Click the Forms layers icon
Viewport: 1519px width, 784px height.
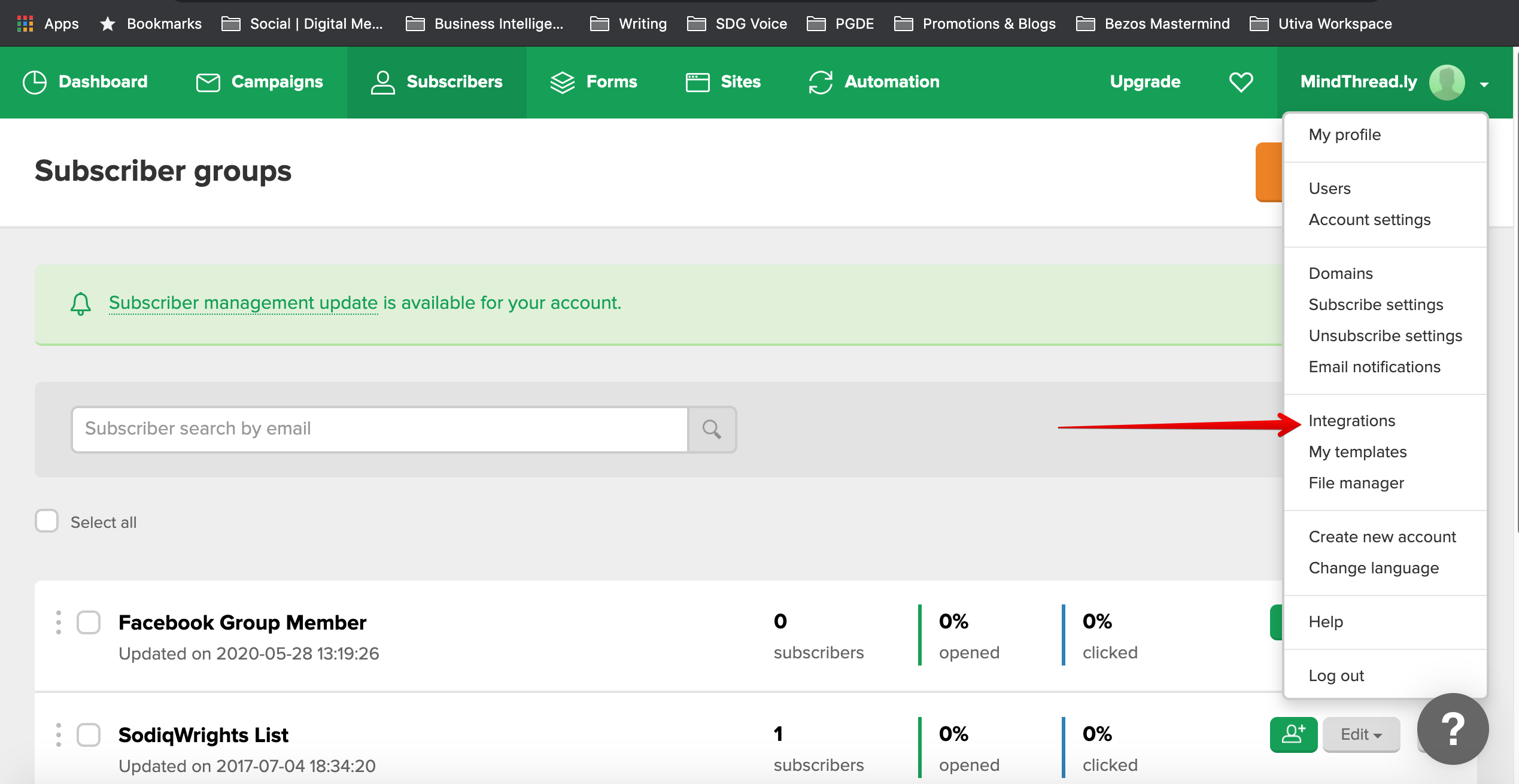(x=562, y=82)
